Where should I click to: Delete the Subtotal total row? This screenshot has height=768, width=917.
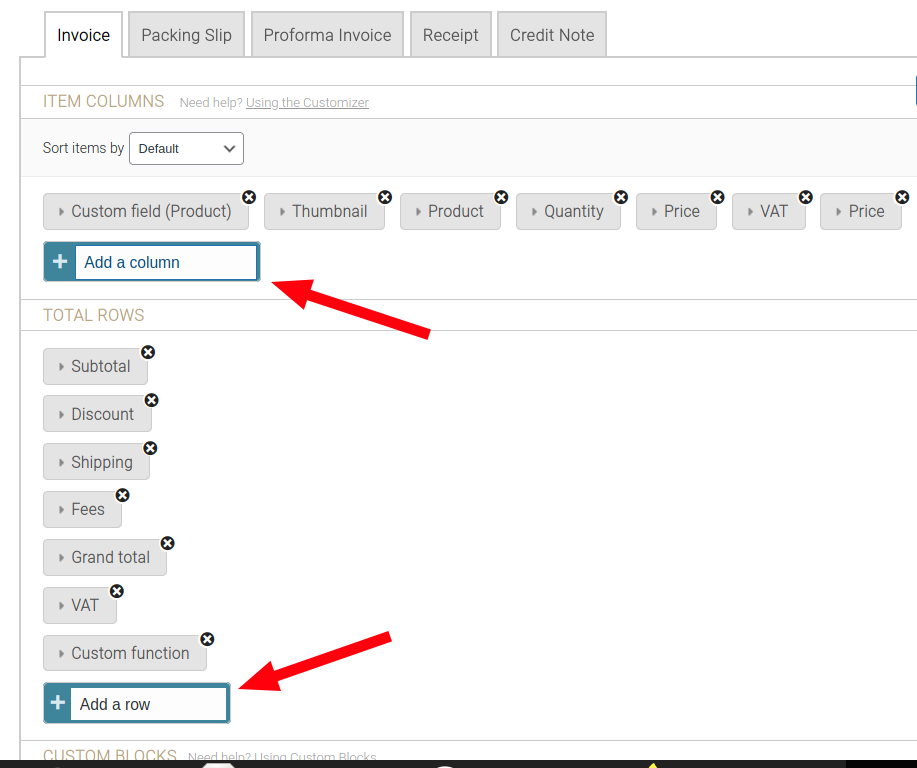point(148,352)
